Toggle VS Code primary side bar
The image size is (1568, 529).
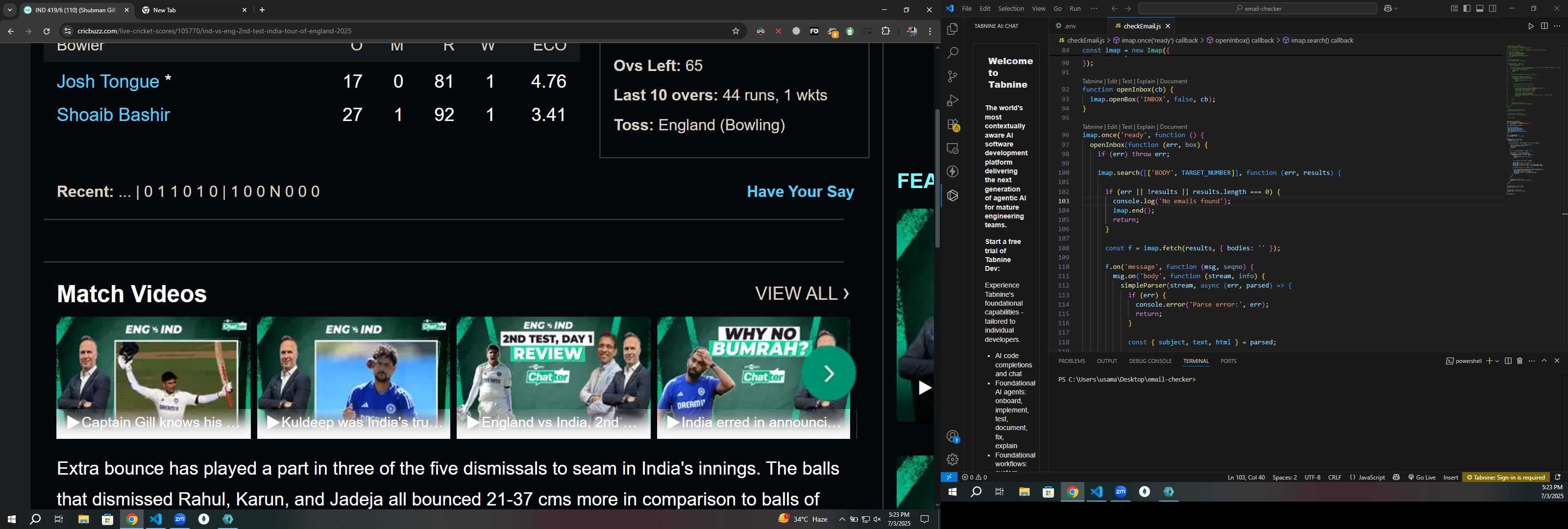point(1467,8)
